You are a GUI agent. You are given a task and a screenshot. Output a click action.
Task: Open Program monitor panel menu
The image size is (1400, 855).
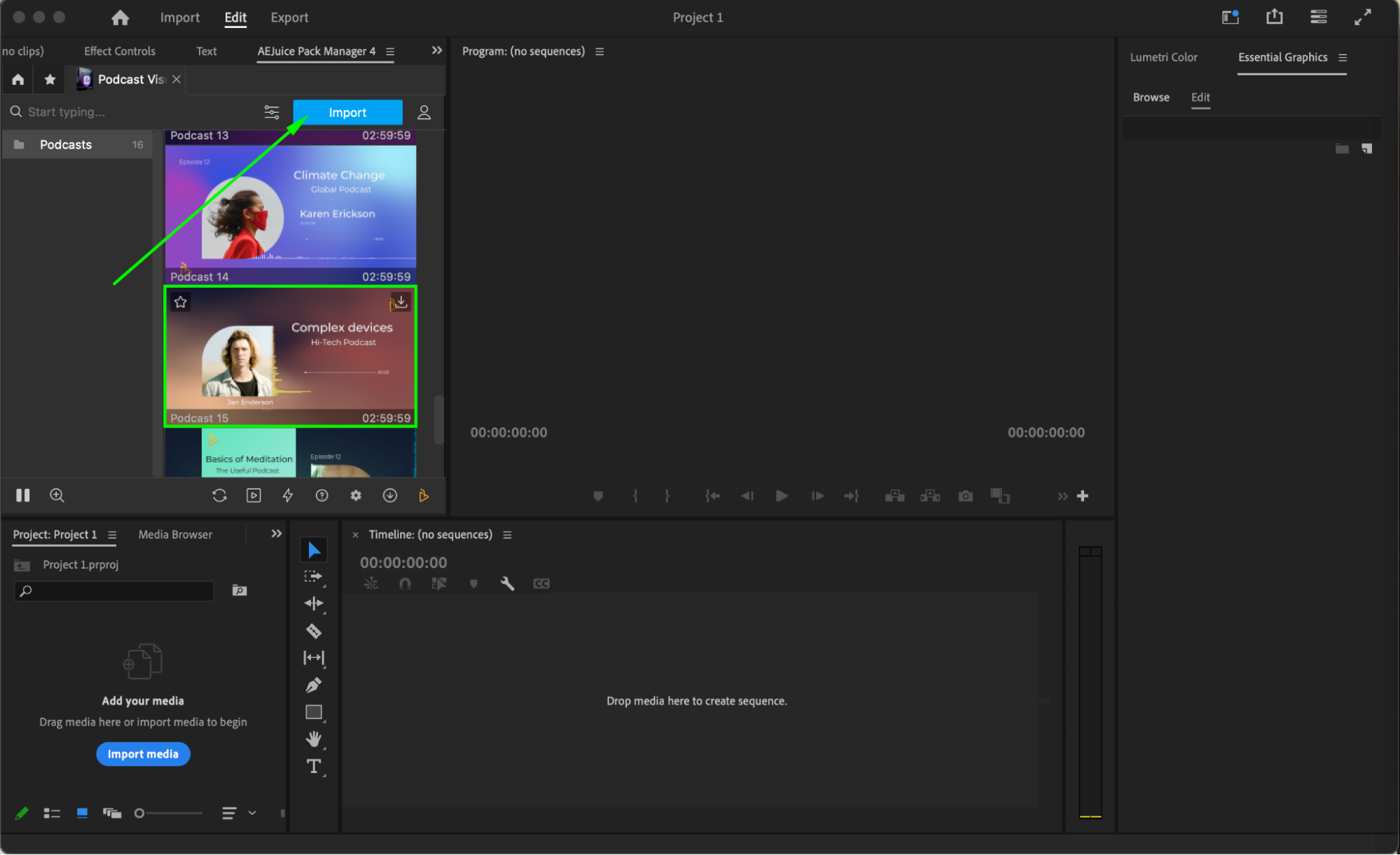(599, 51)
